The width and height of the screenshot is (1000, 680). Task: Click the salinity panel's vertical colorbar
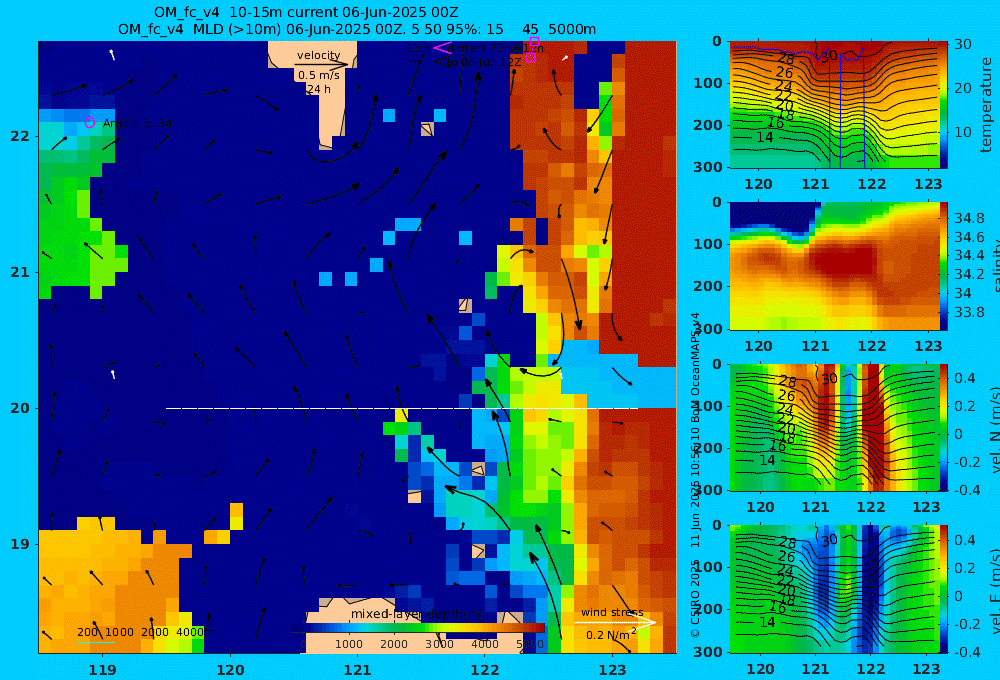click(x=943, y=266)
